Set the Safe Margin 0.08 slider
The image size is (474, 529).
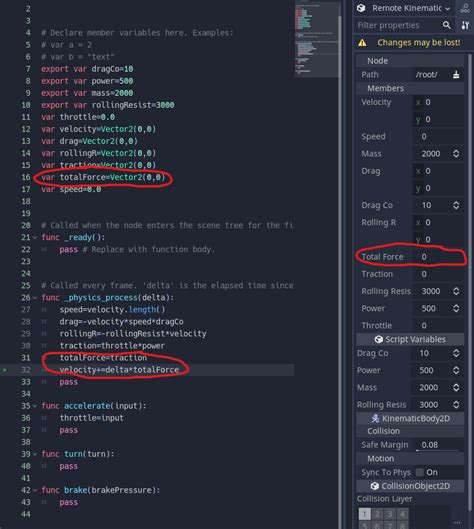[439, 445]
